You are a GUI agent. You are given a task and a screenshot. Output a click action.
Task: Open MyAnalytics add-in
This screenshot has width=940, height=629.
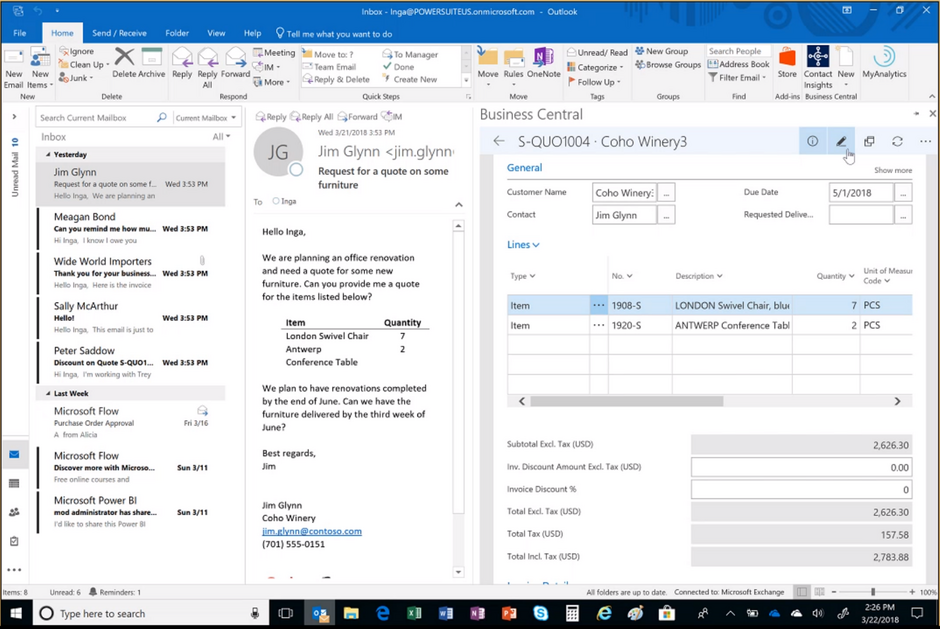[x=884, y=63]
